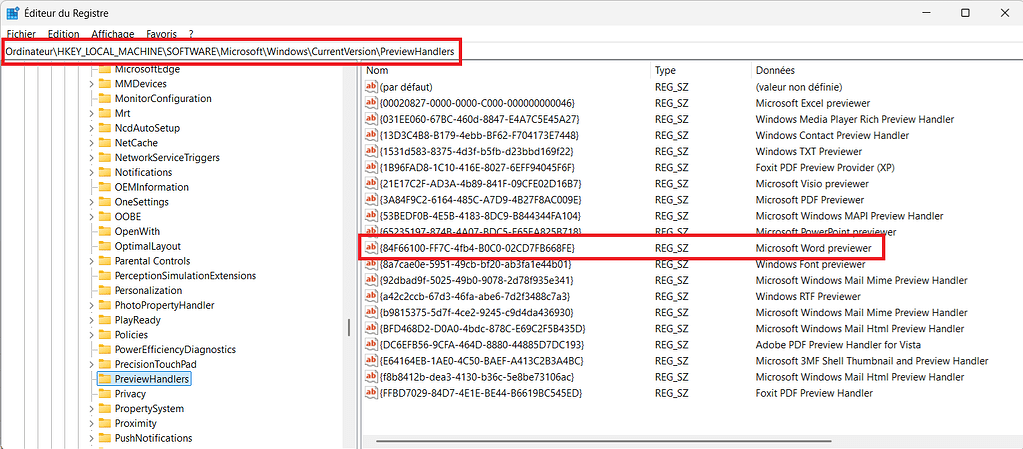1023x449 pixels.
Task: Open the Affichage menu
Action: [112, 34]
